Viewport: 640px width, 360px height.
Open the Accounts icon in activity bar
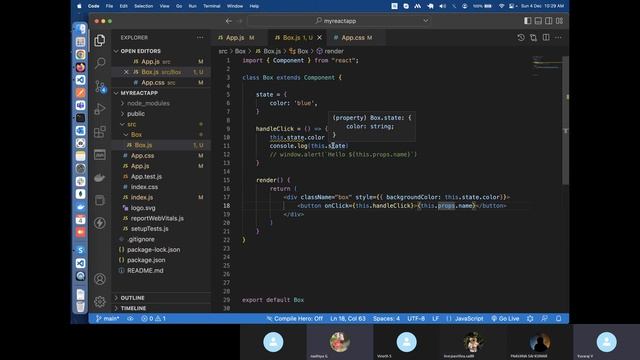(x=100, y=279)
